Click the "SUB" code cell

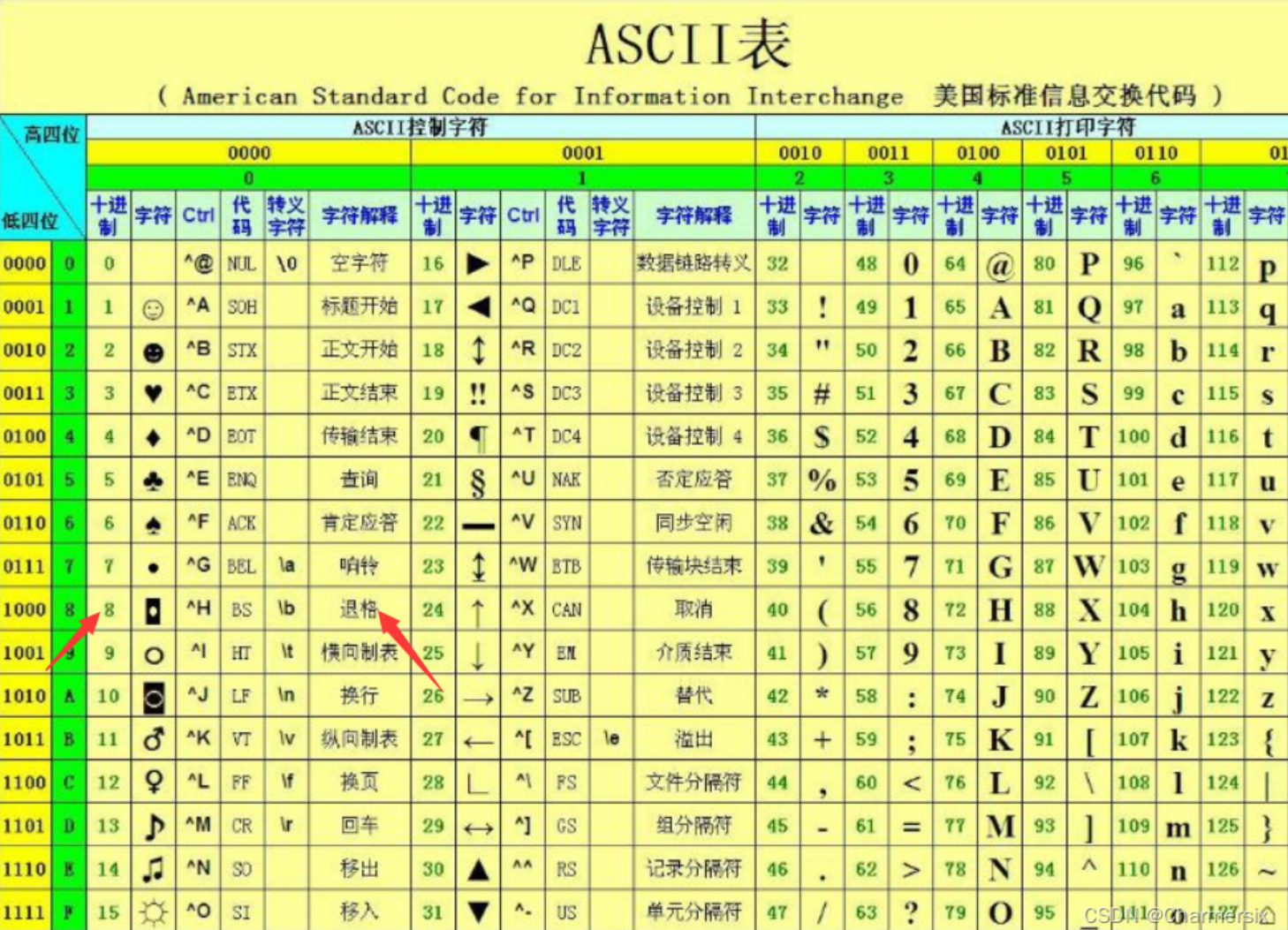click(x=566, y=696)
